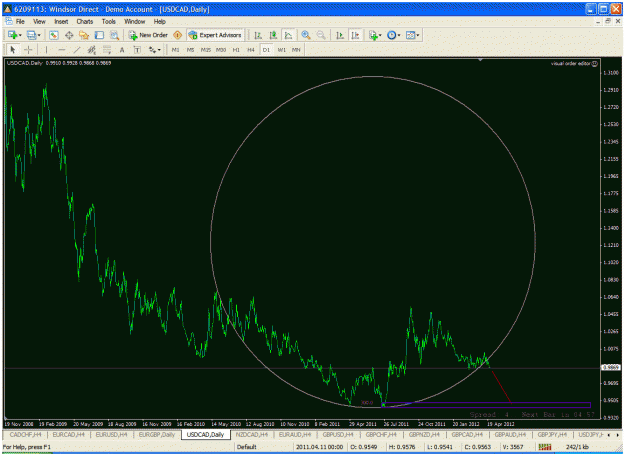Expand the New Chart dropdown arrow
The height and width of the screenshot is (454, 625).
coord(20,35)
